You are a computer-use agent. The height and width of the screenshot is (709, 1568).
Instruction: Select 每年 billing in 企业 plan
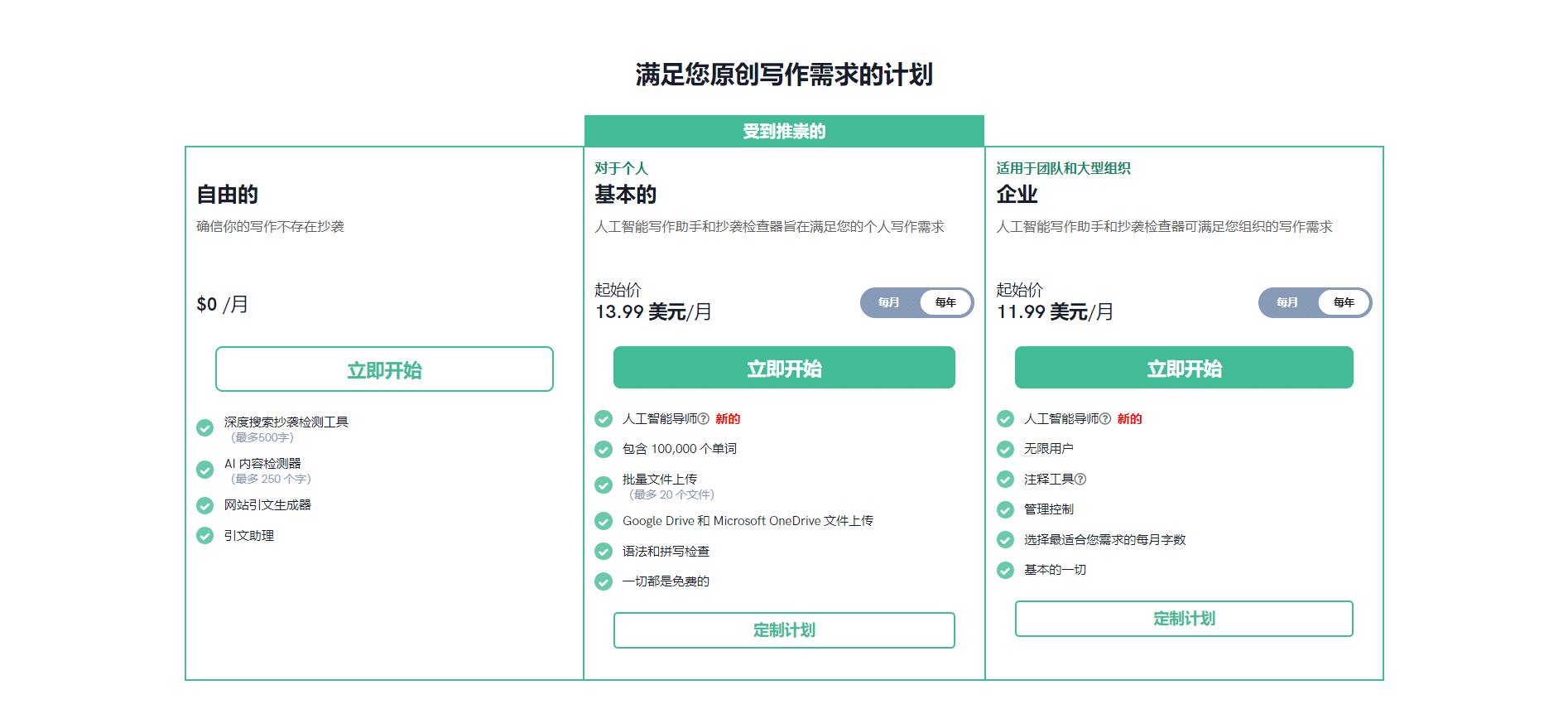tap(1344, 303)
